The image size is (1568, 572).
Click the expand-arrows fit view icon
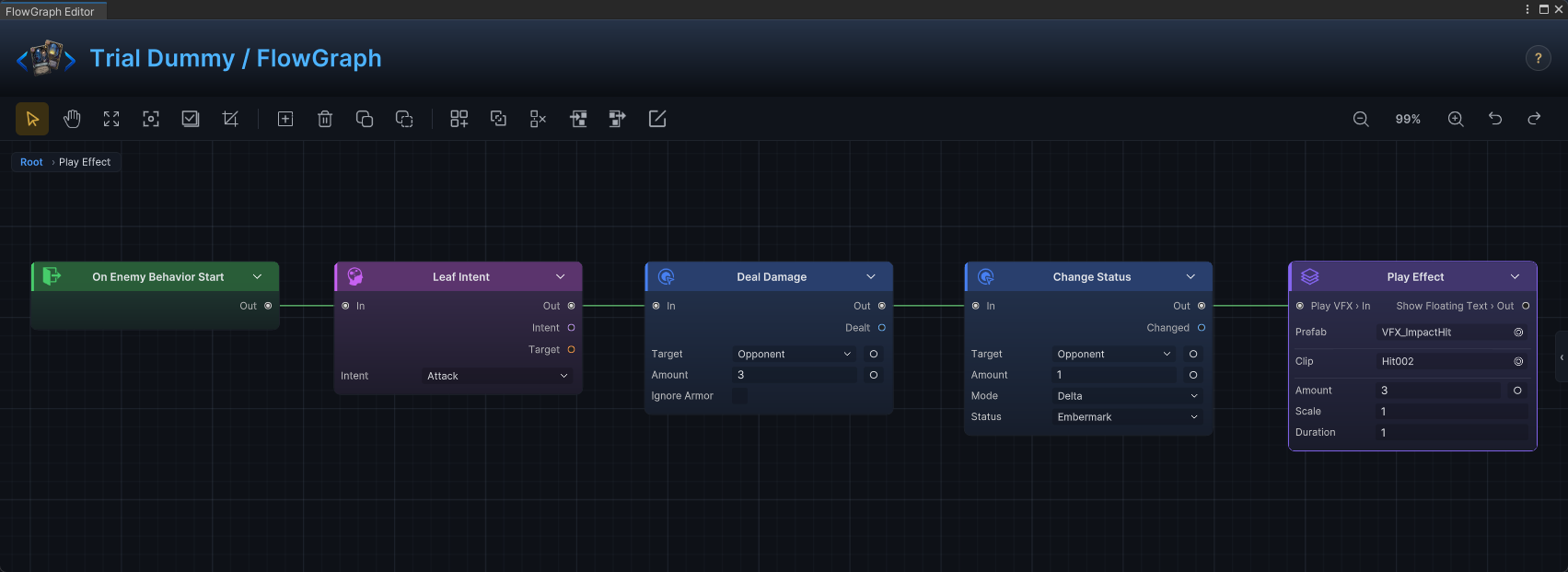[x=111, y=119]
